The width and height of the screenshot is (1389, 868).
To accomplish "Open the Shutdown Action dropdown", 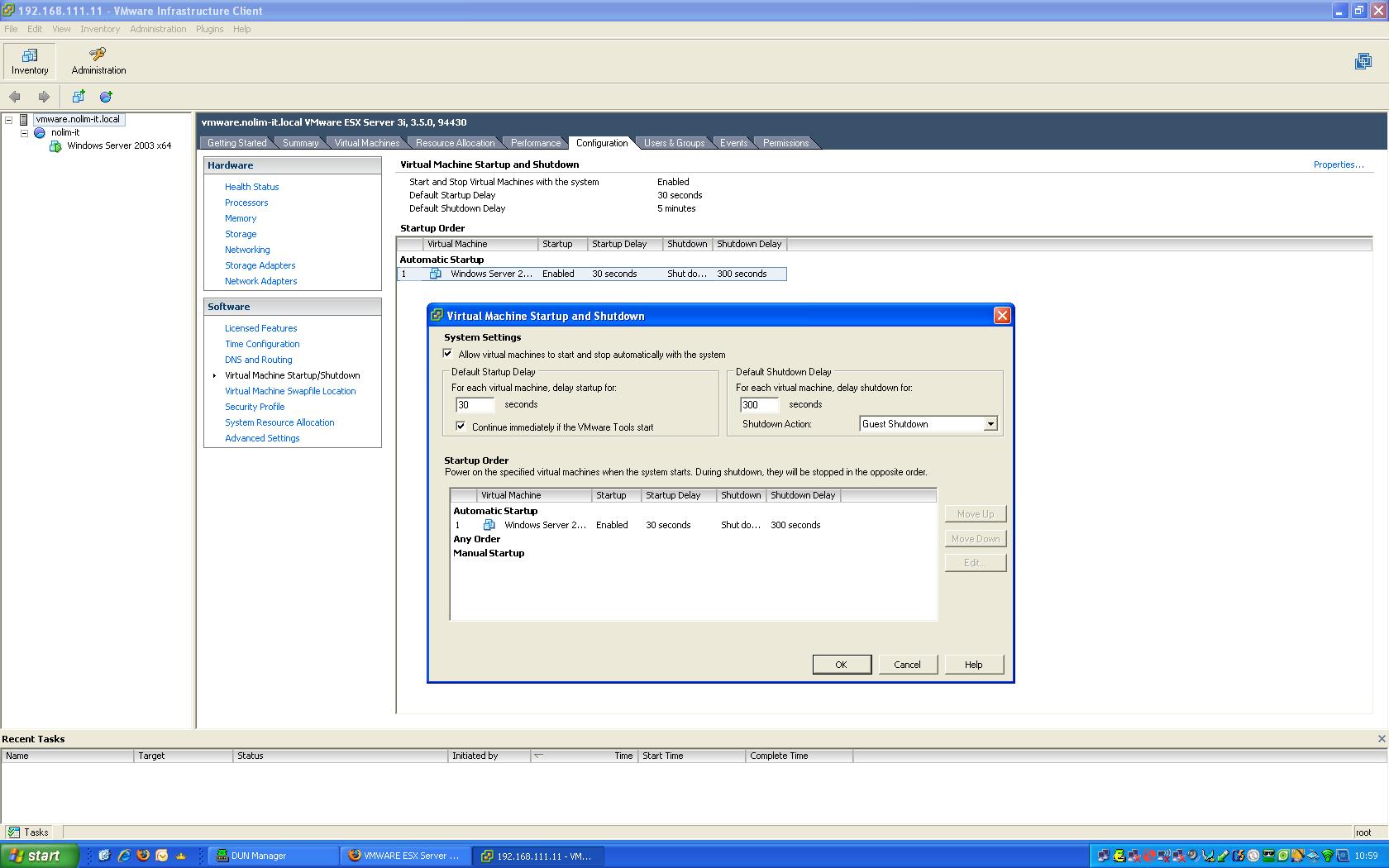I will pos(990,423).
